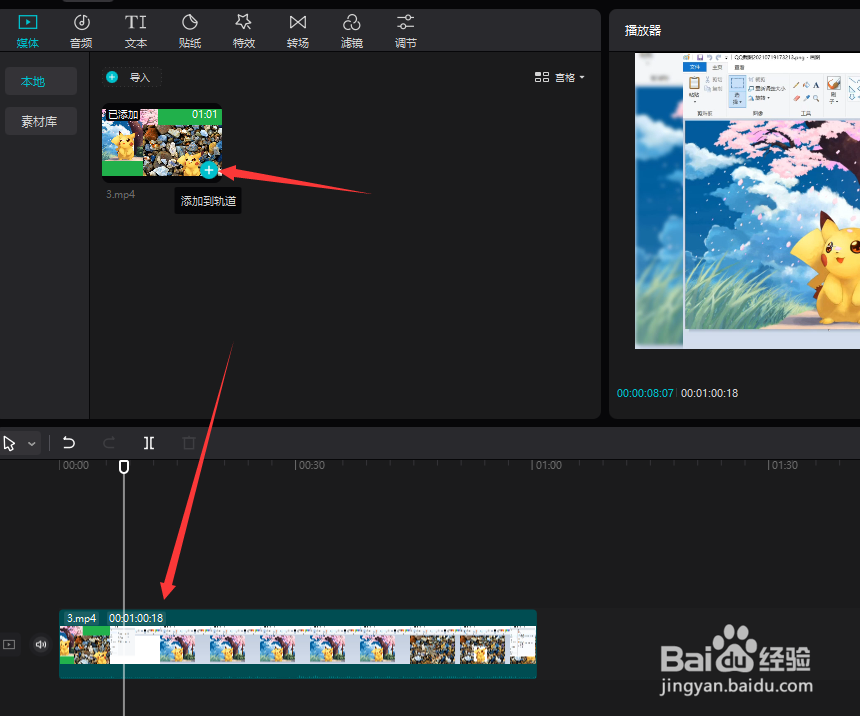Click the delete trash icon
860x716 pixels.
coord(189,443)
